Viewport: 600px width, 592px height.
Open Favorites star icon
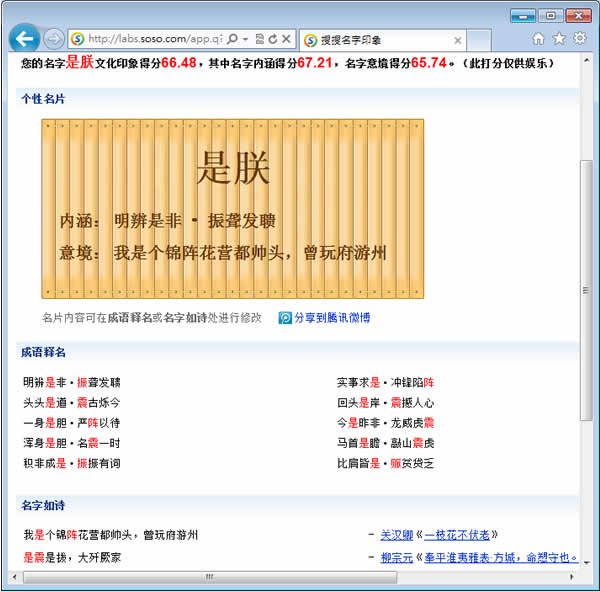point(559,39)
